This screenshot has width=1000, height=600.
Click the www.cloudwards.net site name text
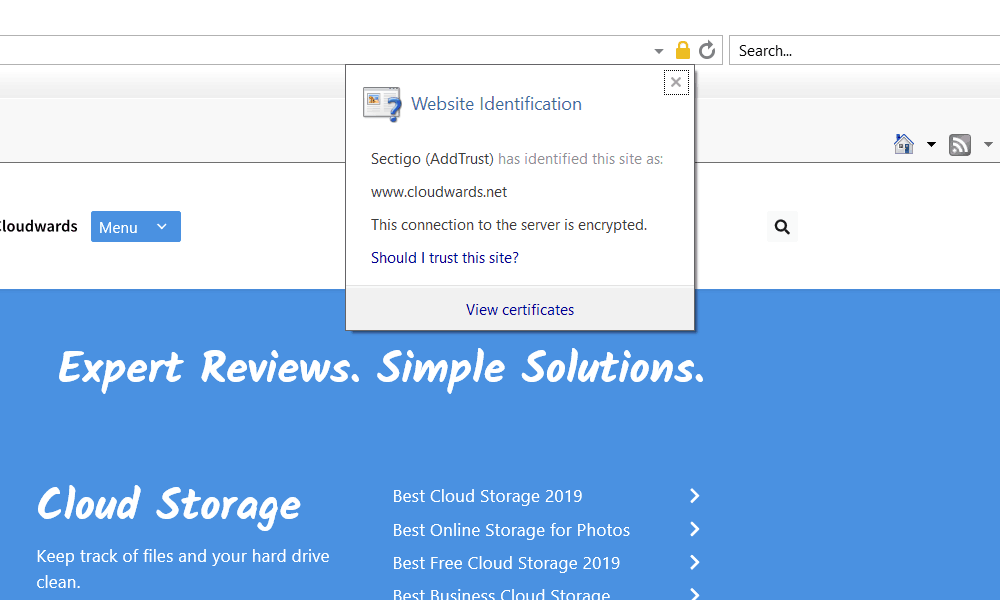pos(439,192)
